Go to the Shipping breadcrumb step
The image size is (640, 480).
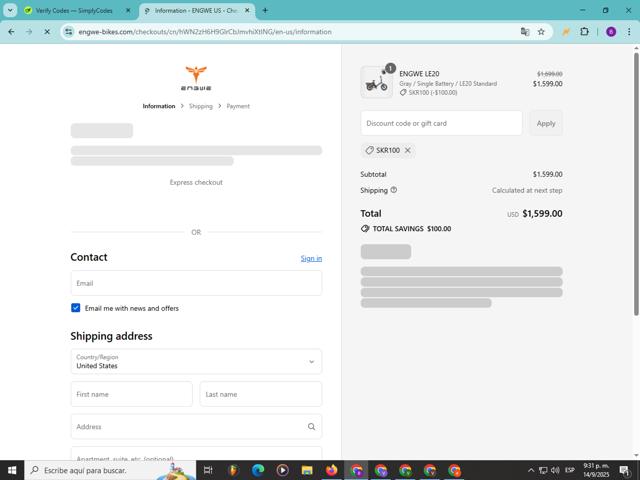200,106
